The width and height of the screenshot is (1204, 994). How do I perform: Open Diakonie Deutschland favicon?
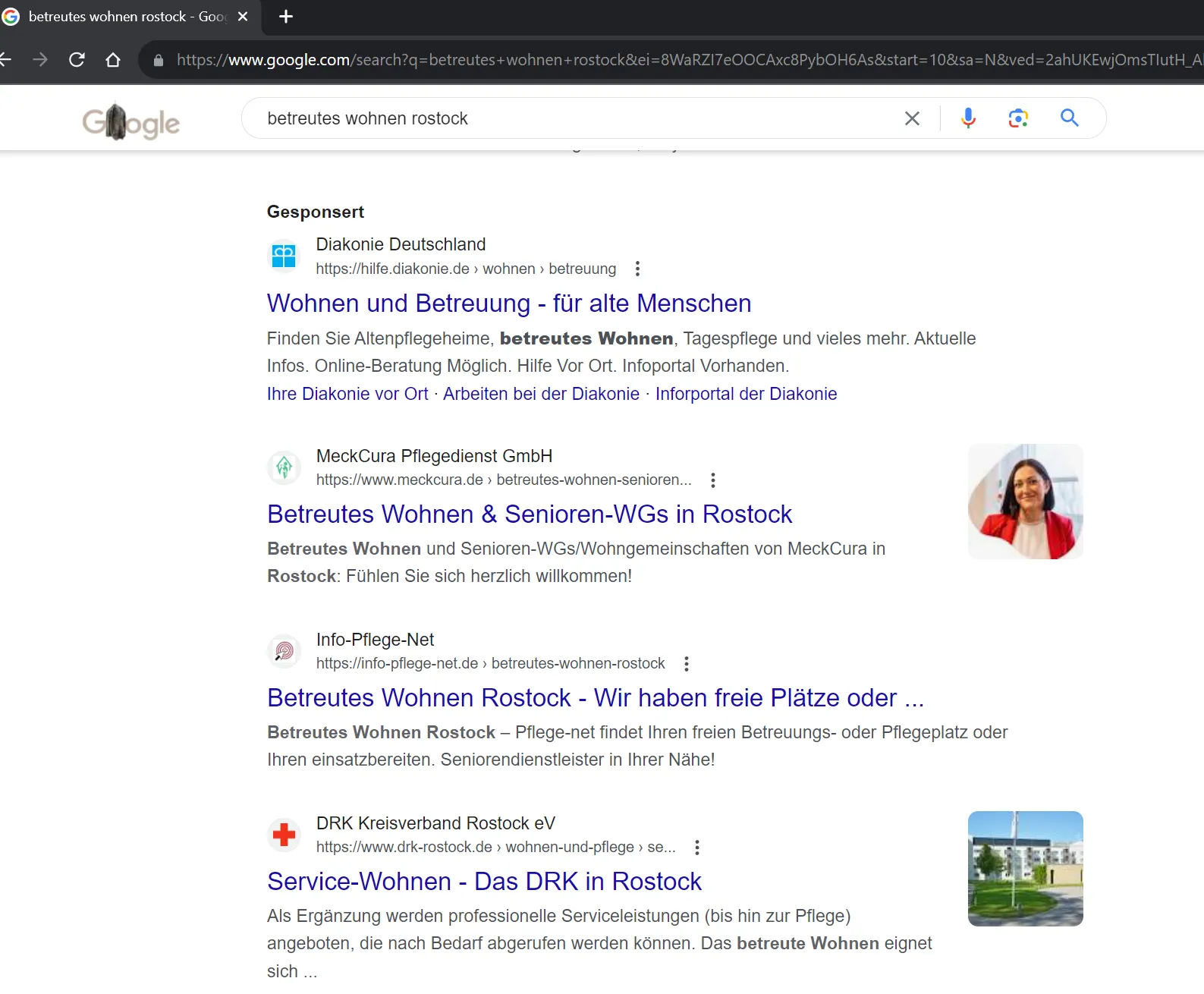[284, 256]
